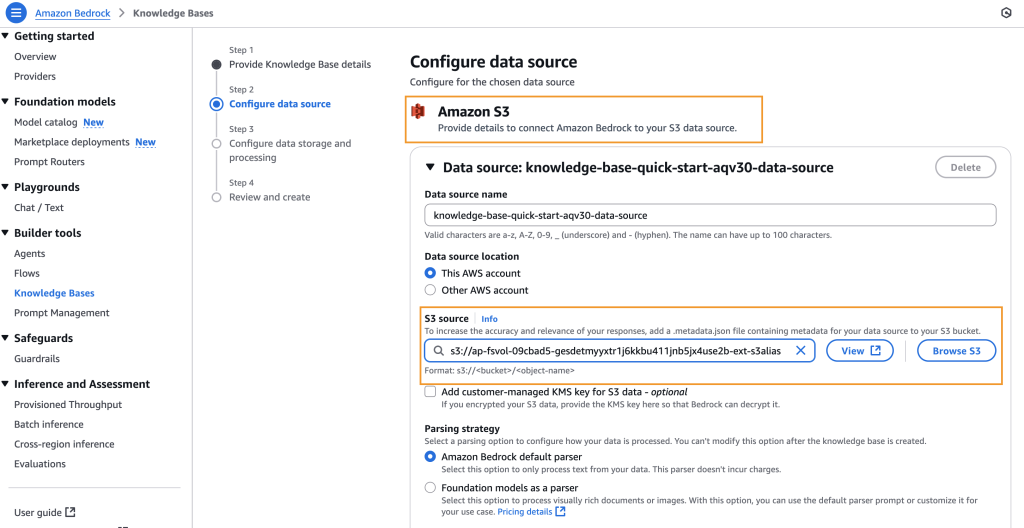Click the Data source name input field

[710, 215]
